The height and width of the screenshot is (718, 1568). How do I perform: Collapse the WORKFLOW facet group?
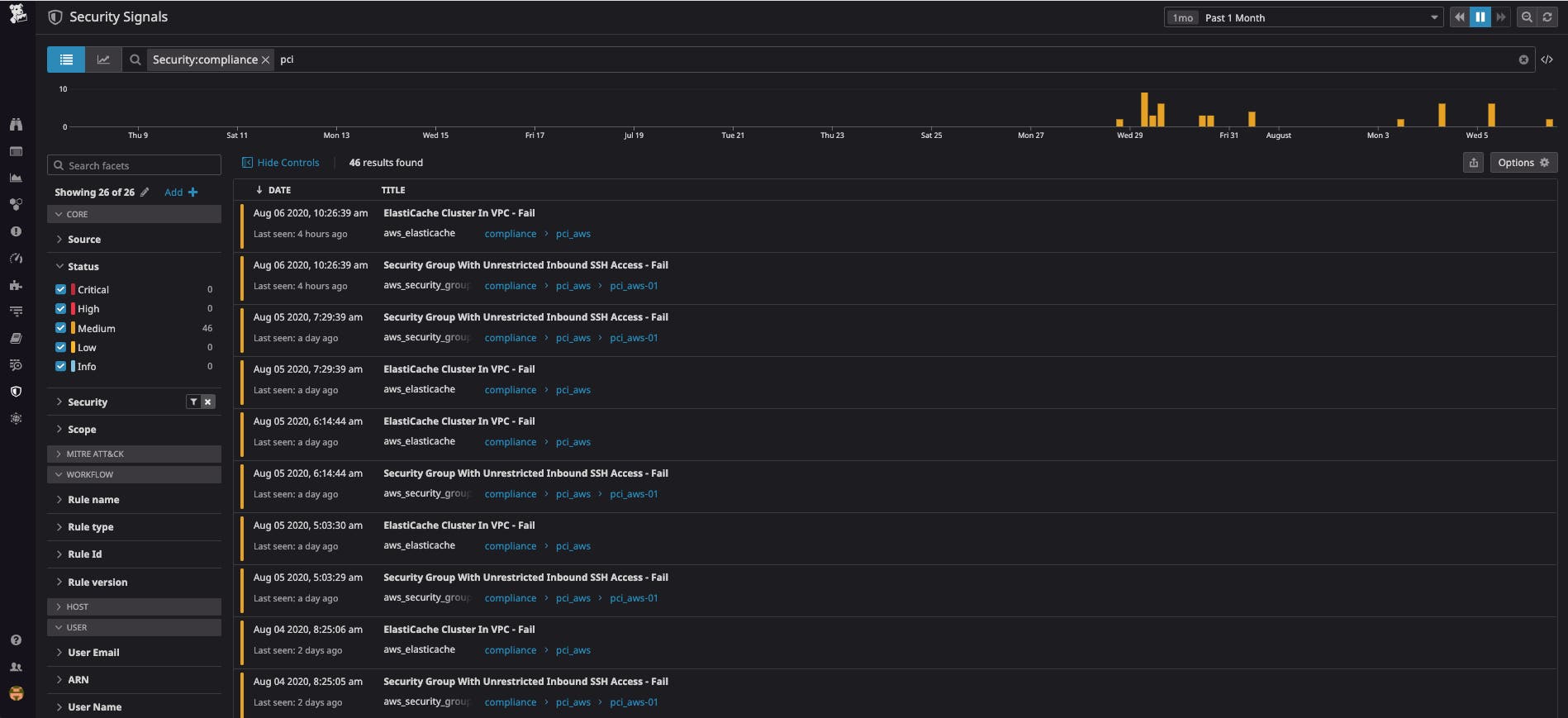134,474
